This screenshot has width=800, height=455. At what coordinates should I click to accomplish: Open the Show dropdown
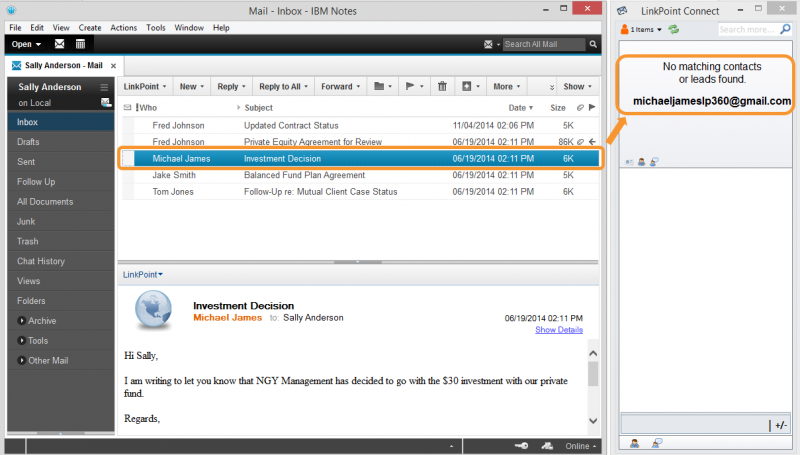(x=578, y=87)
